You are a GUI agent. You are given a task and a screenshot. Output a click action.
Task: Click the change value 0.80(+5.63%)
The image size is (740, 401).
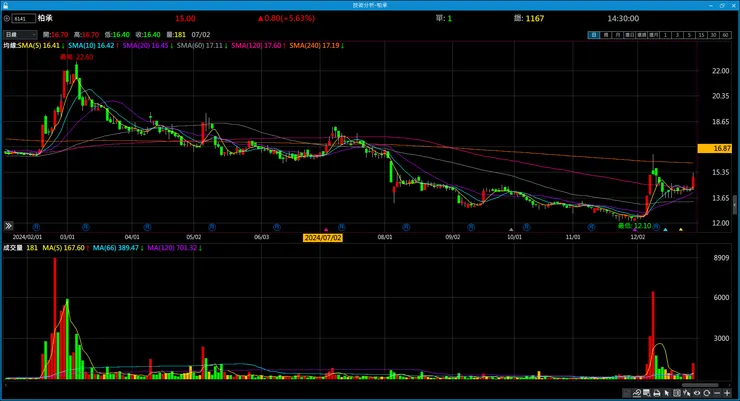click(286, 18)
